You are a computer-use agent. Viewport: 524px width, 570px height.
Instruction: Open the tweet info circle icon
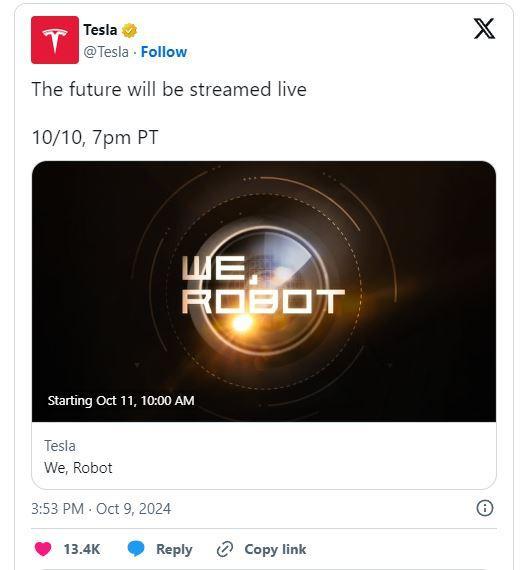click(485, 508)
